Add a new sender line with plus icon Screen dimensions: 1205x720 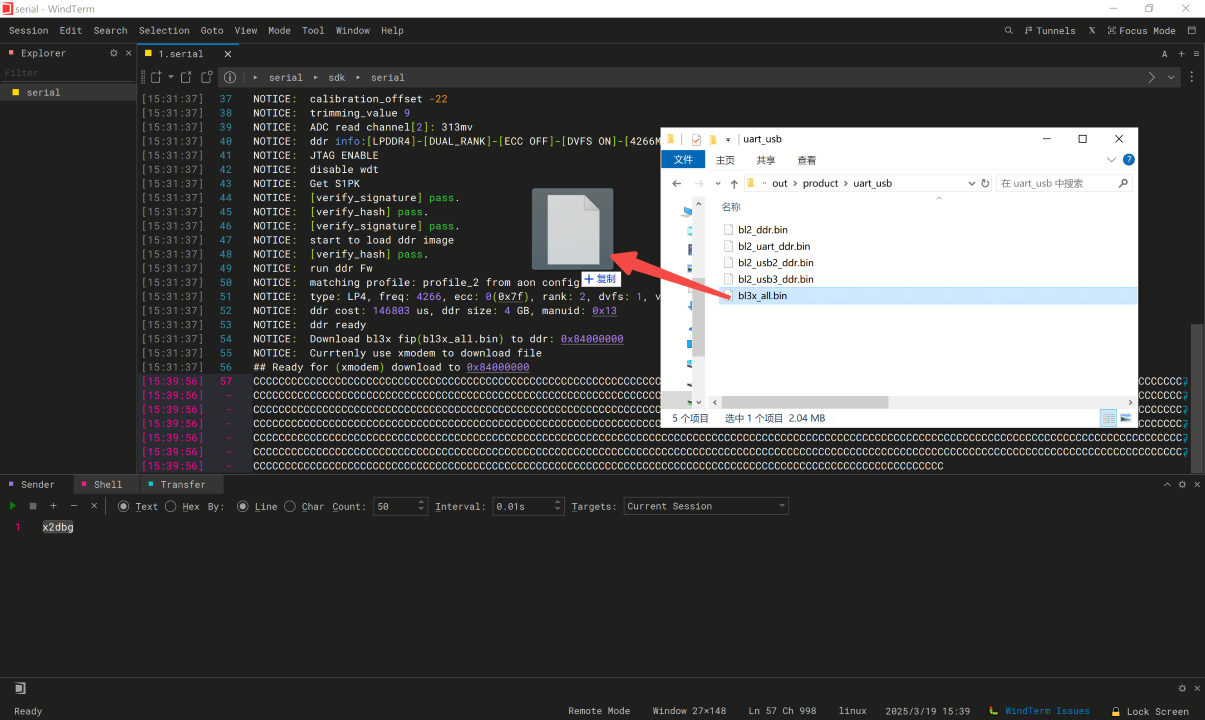point(54,506)
